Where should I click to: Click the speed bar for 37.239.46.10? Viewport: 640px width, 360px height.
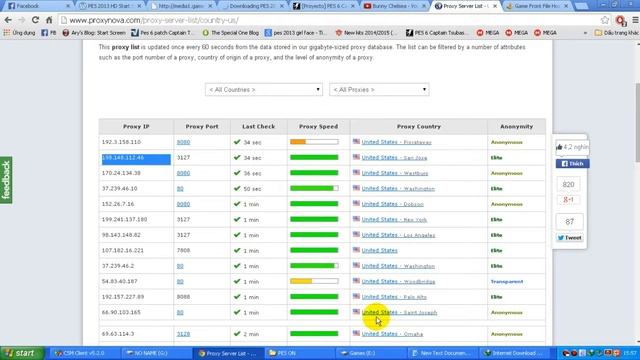click(314, 188)
